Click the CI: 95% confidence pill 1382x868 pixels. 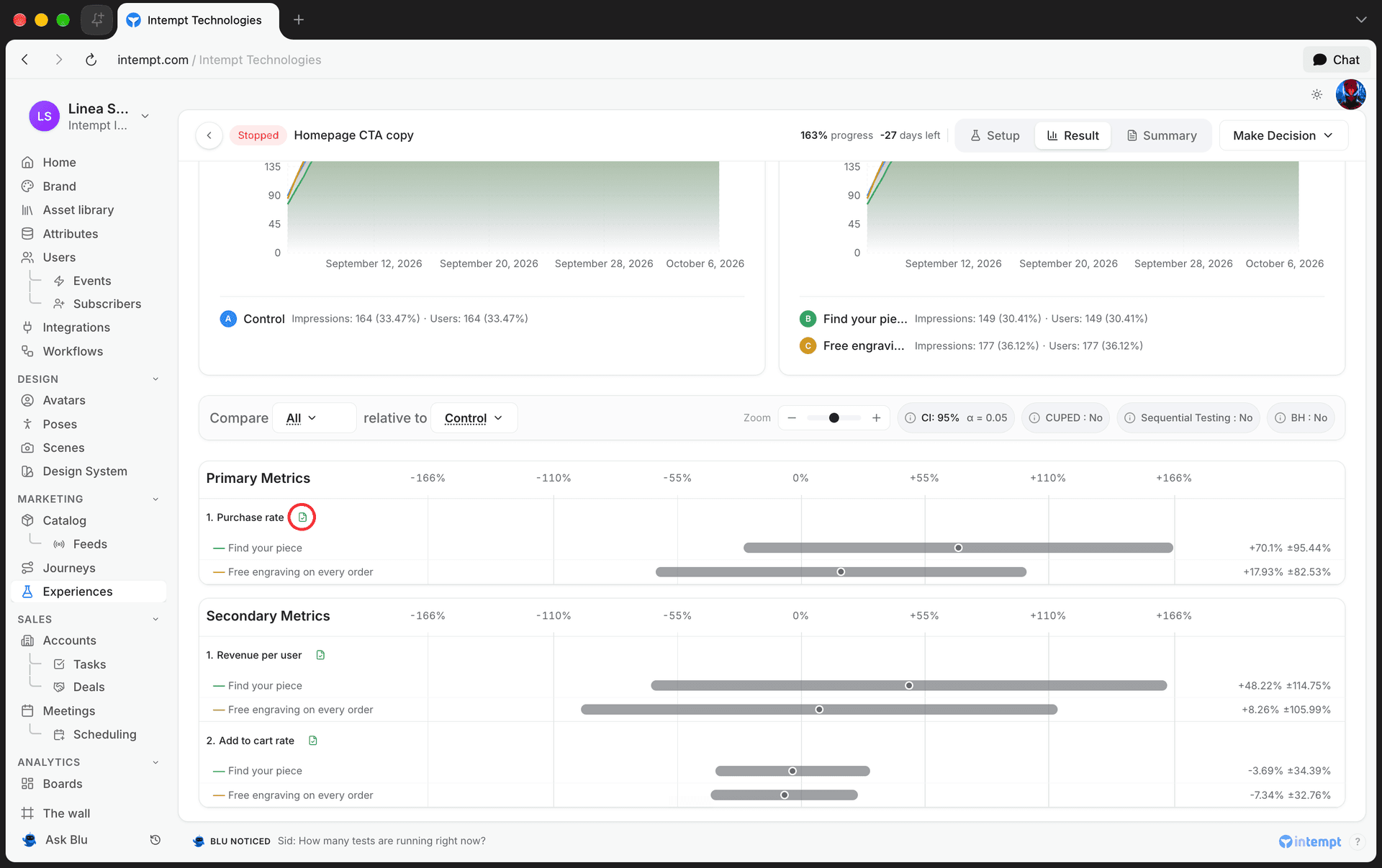coord(956,417)
